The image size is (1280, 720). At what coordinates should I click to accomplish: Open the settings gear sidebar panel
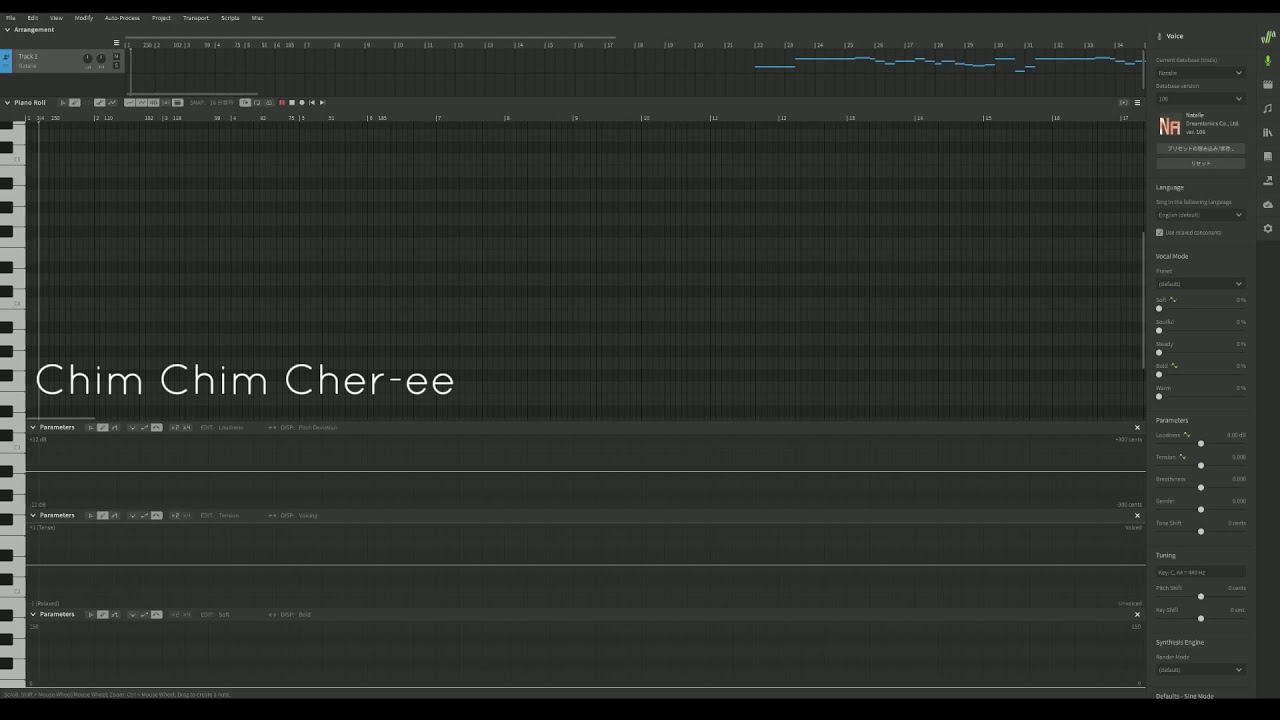tap(1268, 228)
